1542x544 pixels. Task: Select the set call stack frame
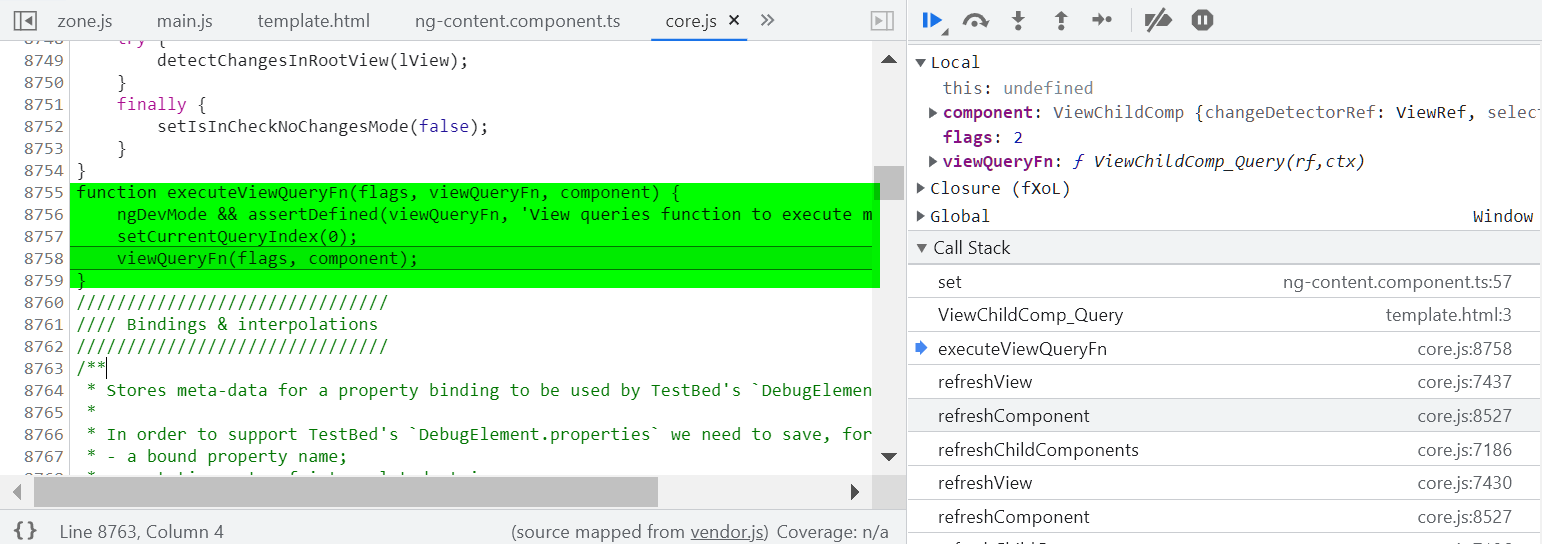(1225, 282)
